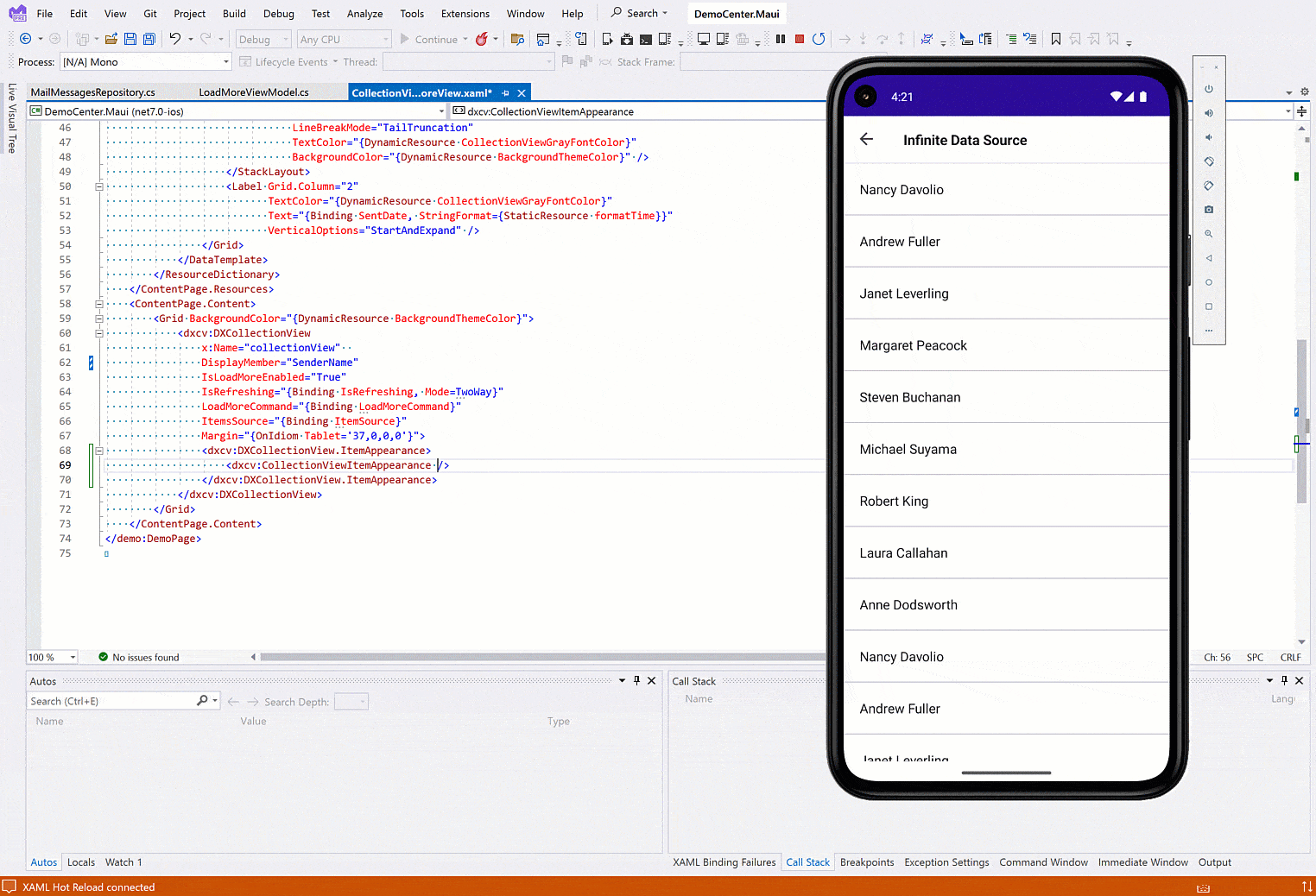Open the Android SDK manager icon

click(627, 39)
